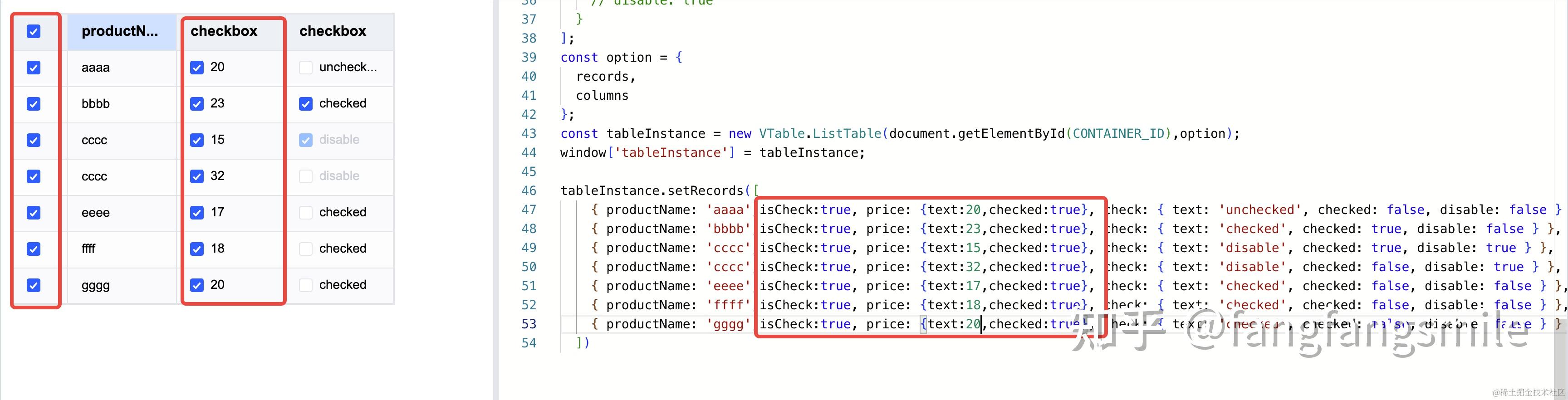Uncheck the checkbox in row aaaa
This screenshot has height=400, width=1568.
click(x=34, y=68)
